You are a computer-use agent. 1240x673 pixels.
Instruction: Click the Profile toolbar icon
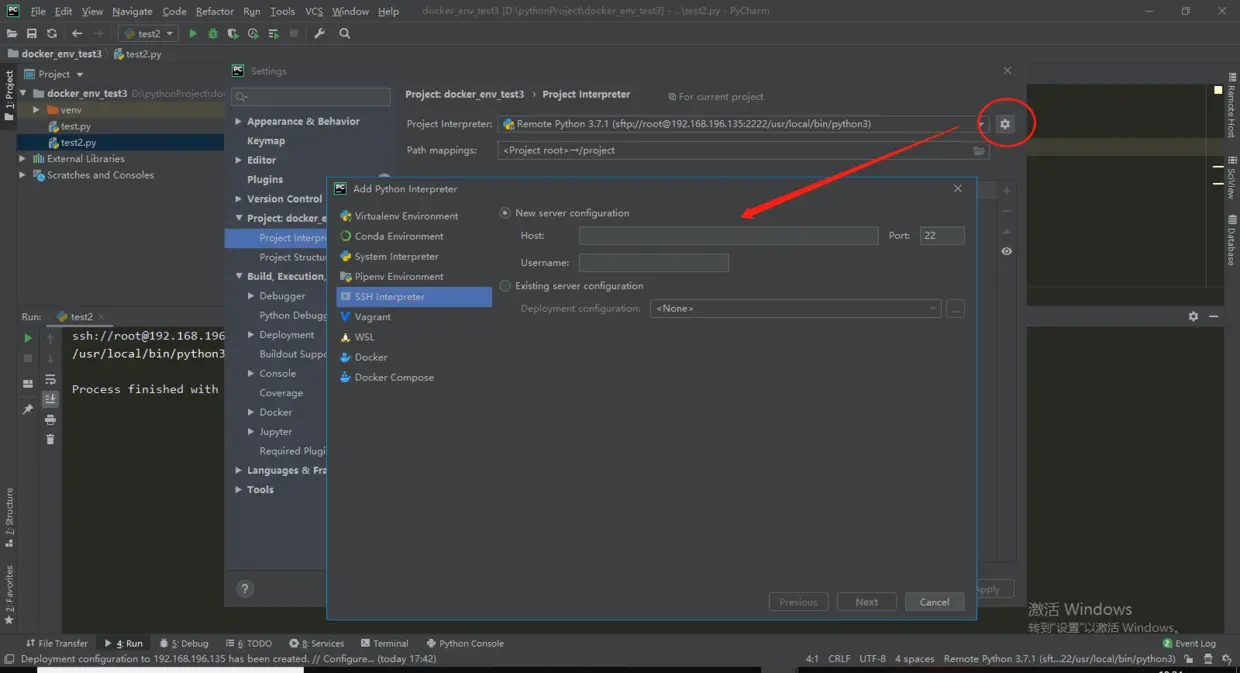tap(253, 33)
